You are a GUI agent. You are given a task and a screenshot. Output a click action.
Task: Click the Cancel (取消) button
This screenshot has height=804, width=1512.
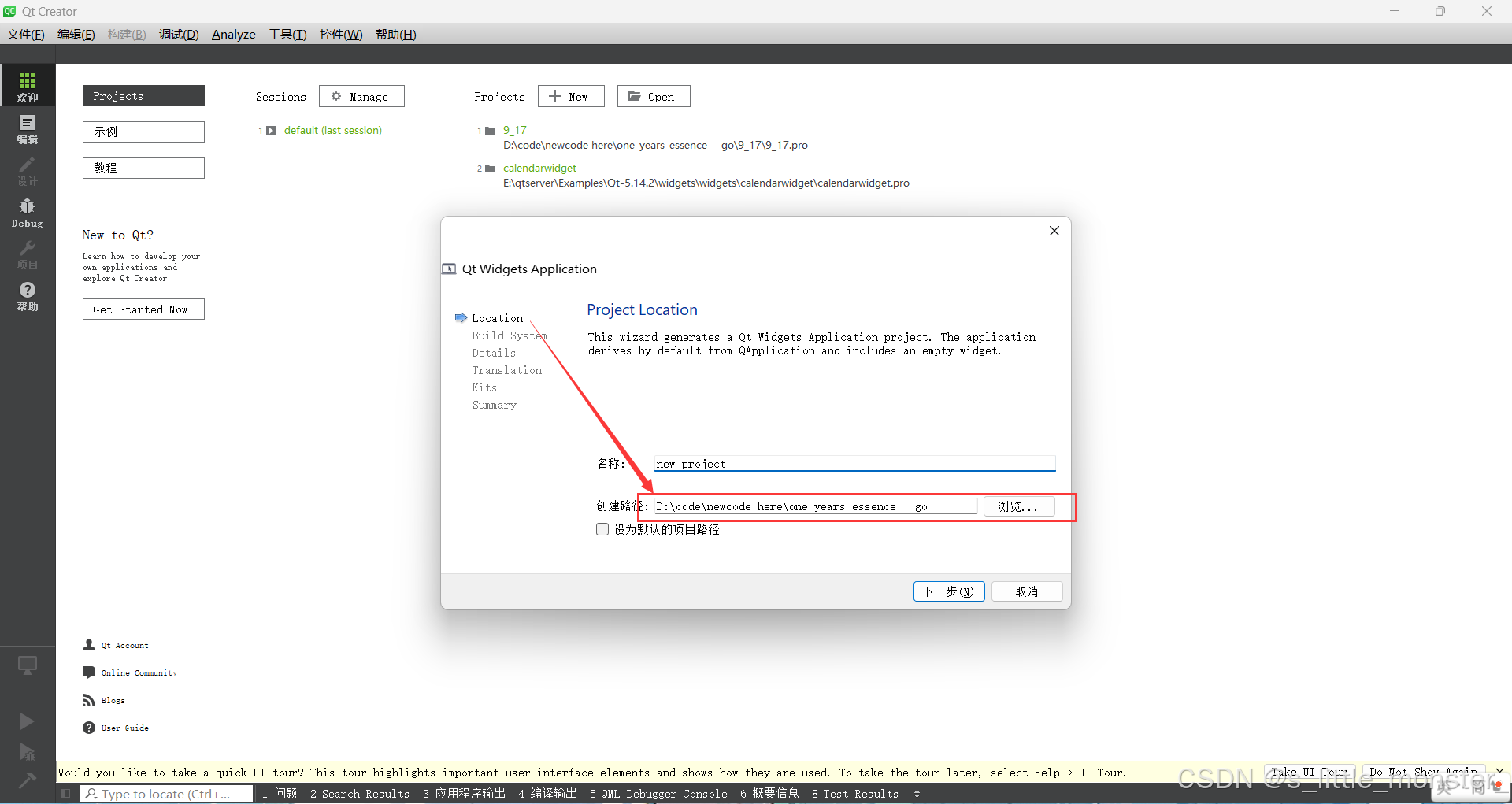[1027, 591]
